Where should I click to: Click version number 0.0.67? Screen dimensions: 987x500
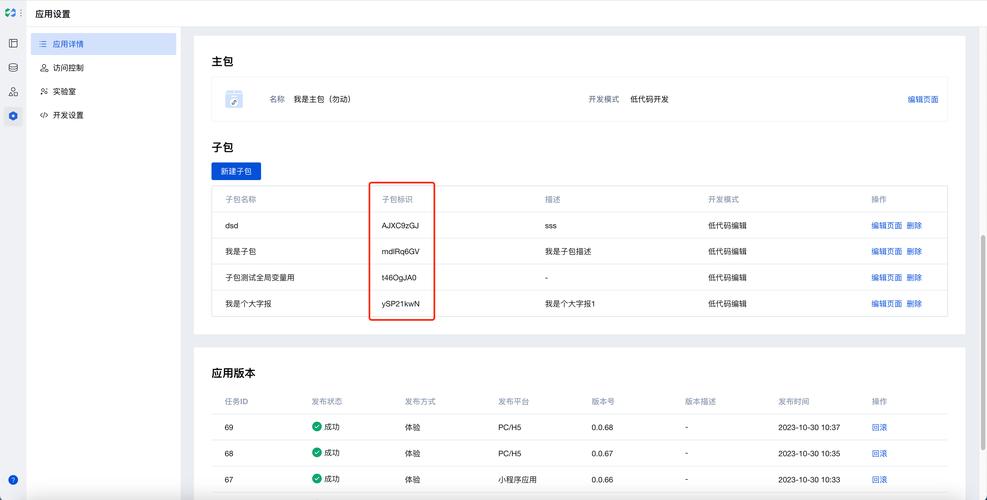[602, 453]
